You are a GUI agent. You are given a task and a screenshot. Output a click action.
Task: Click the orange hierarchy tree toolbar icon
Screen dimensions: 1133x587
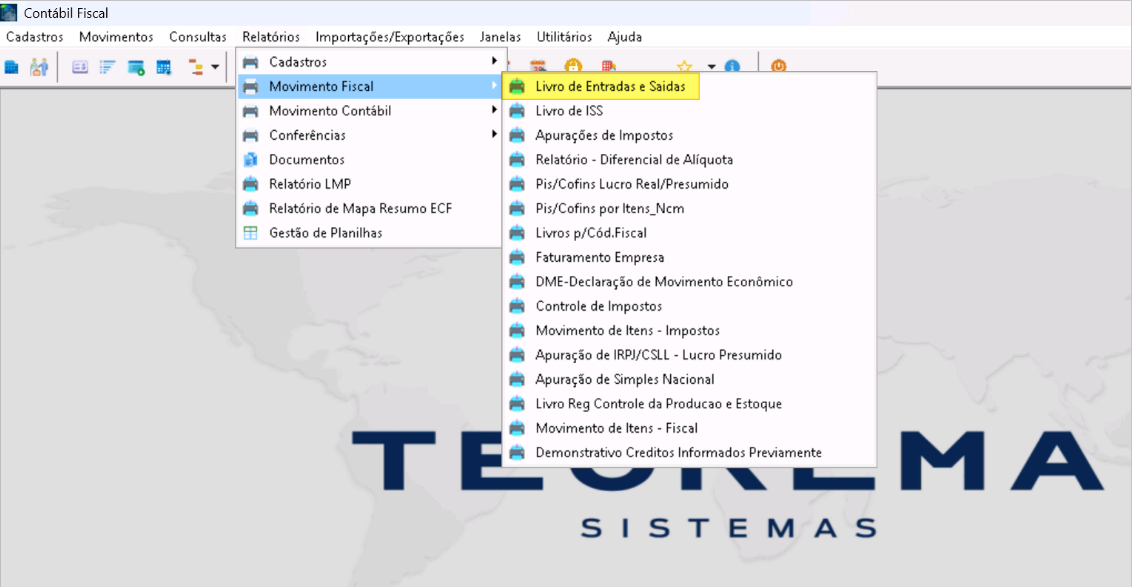coord(196,67)
